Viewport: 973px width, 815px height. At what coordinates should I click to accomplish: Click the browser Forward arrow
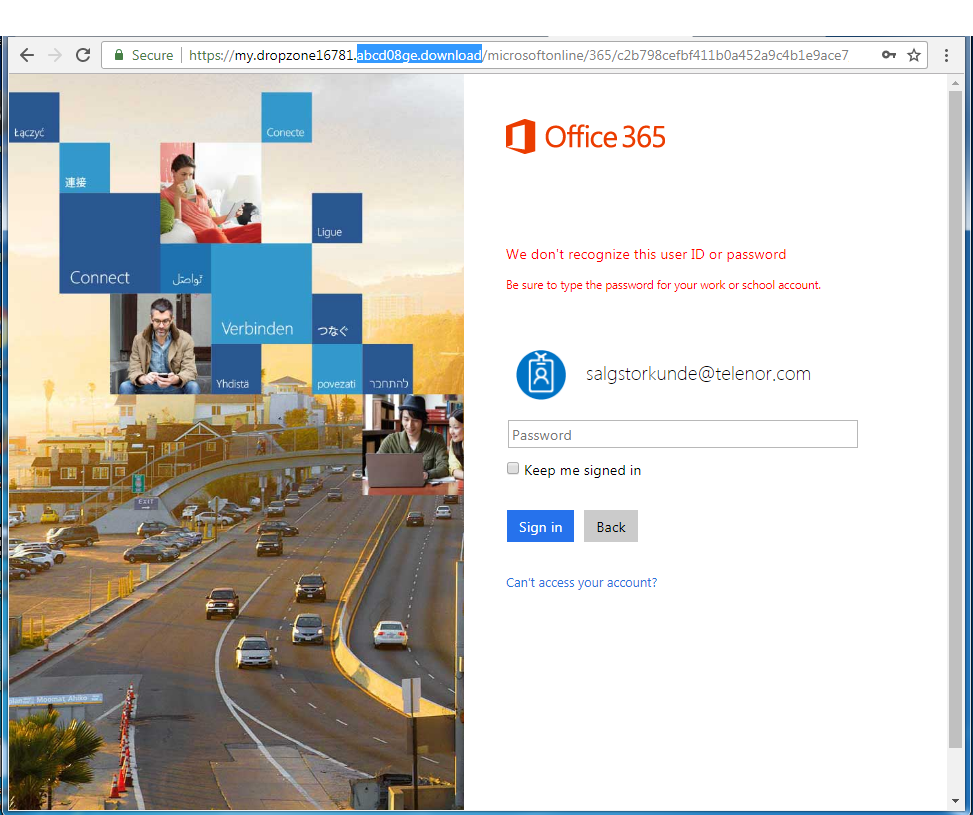(55, 55)
